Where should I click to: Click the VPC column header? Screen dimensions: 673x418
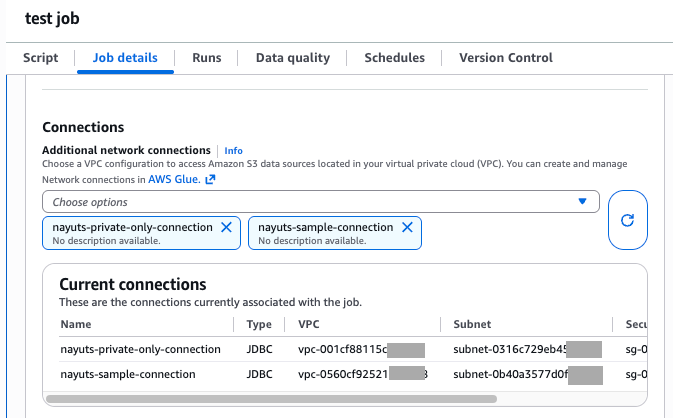tap(309, 324)
